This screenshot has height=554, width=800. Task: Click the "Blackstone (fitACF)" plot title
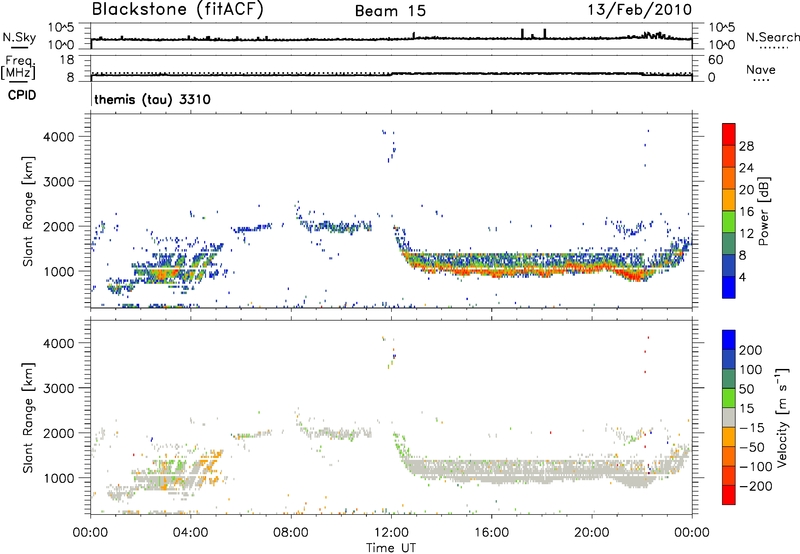point(177,9)
